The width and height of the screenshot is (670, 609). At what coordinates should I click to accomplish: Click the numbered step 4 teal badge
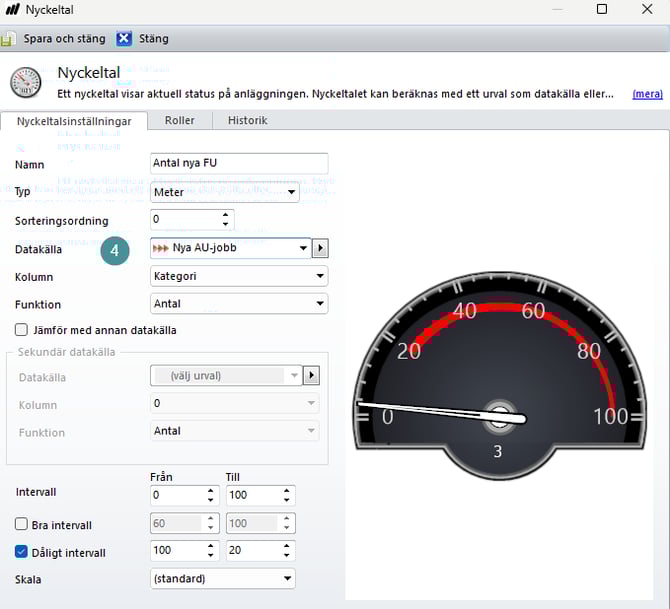click(115, 250)
